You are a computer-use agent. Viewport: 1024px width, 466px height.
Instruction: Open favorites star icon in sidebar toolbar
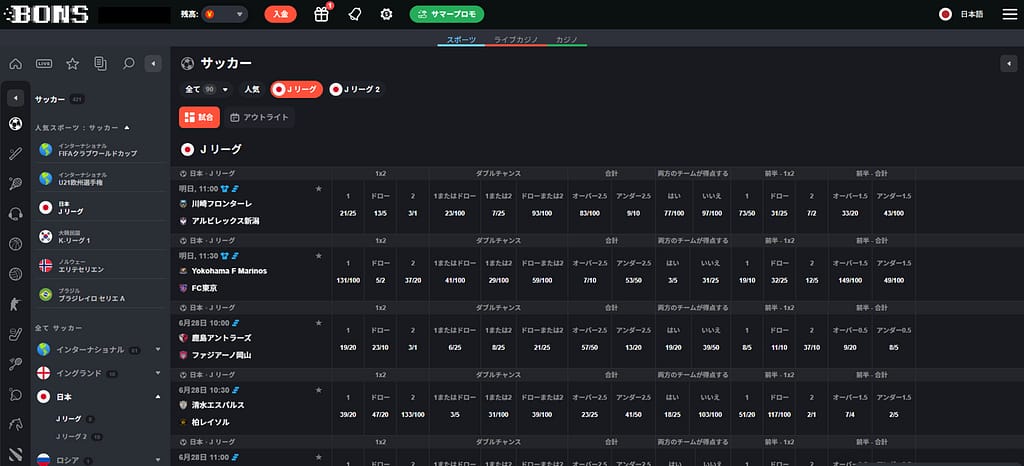coord(72,63)
